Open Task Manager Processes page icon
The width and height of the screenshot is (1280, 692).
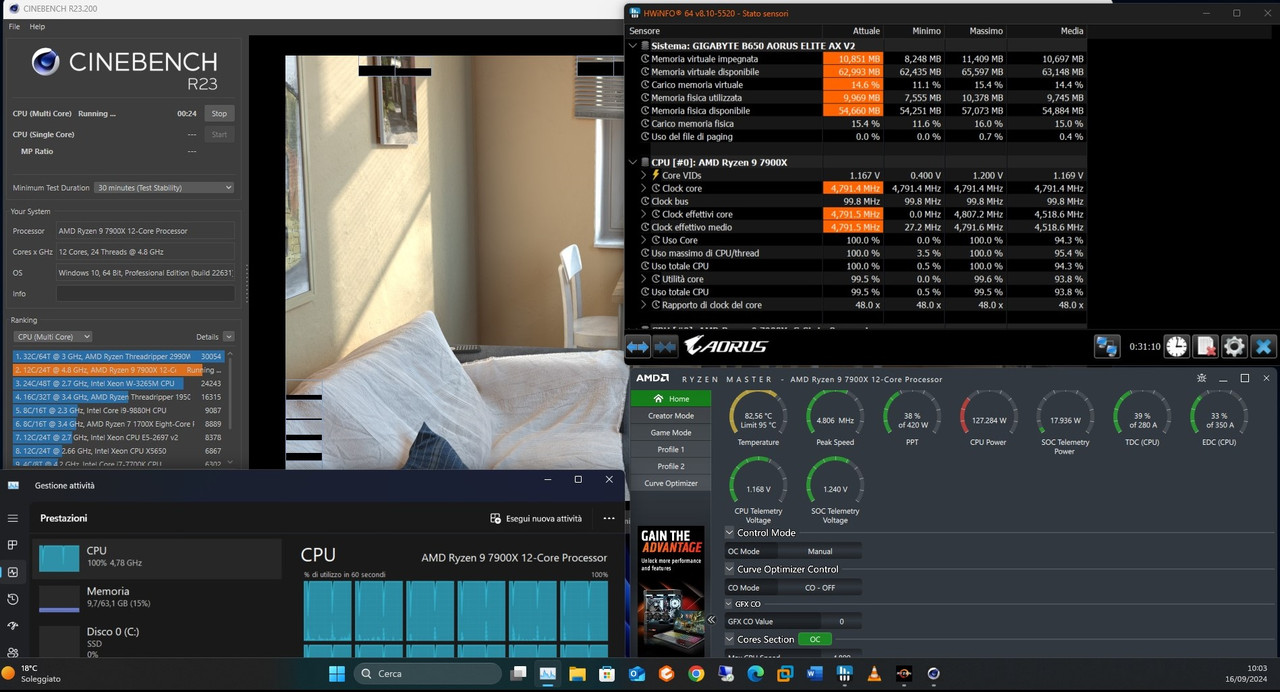[13, 545]
